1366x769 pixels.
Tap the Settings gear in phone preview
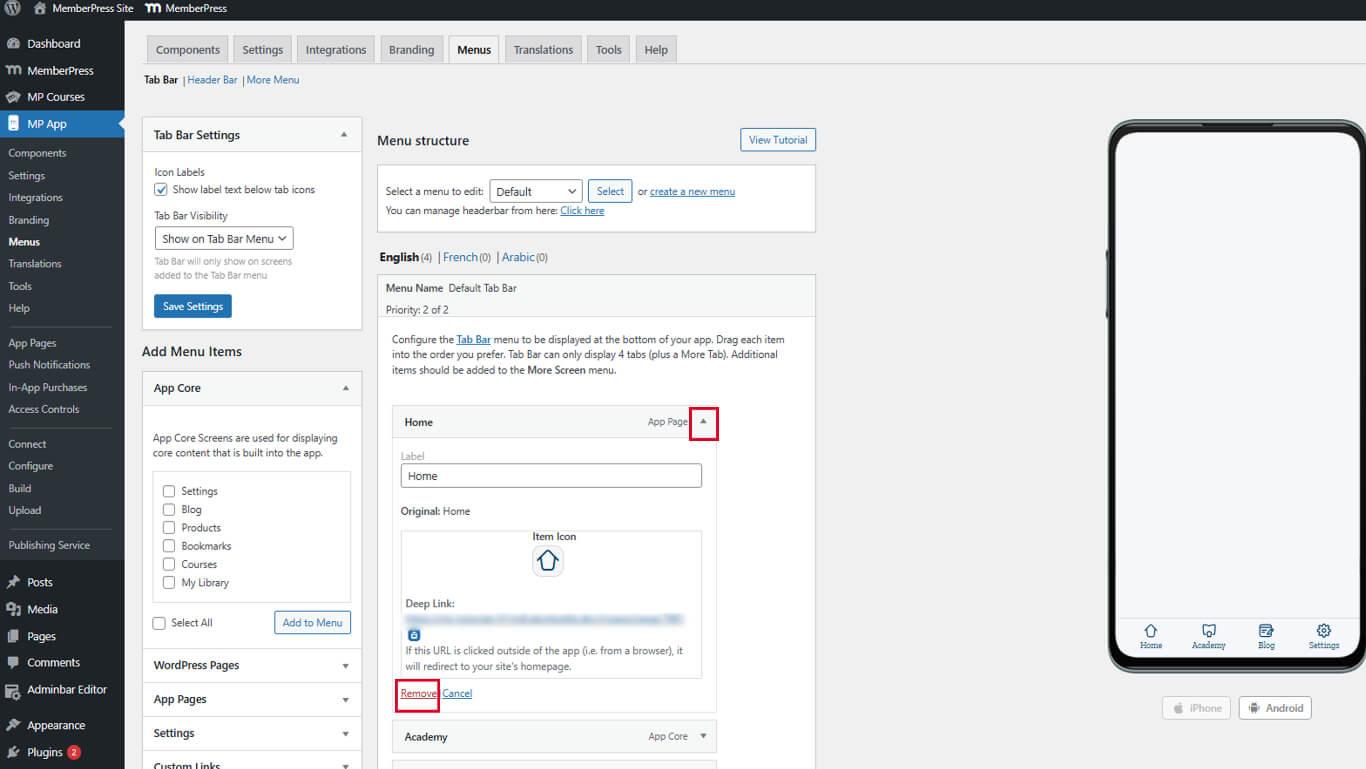coord(1323,631)
